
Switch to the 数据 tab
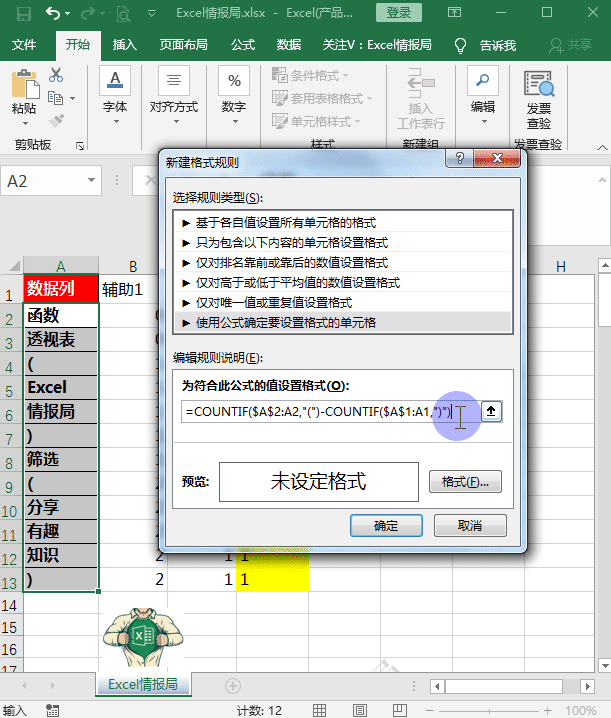[289, 45]
